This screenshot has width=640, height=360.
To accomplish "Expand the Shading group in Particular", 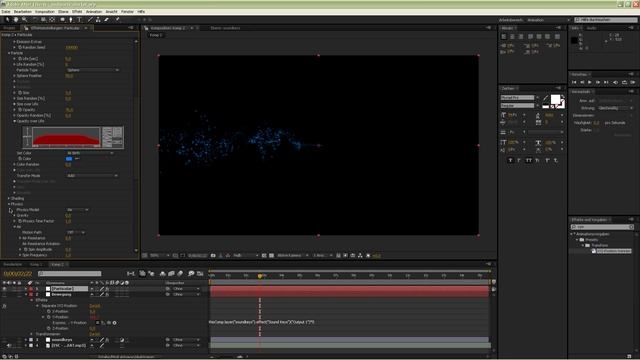I will point(9,198).
